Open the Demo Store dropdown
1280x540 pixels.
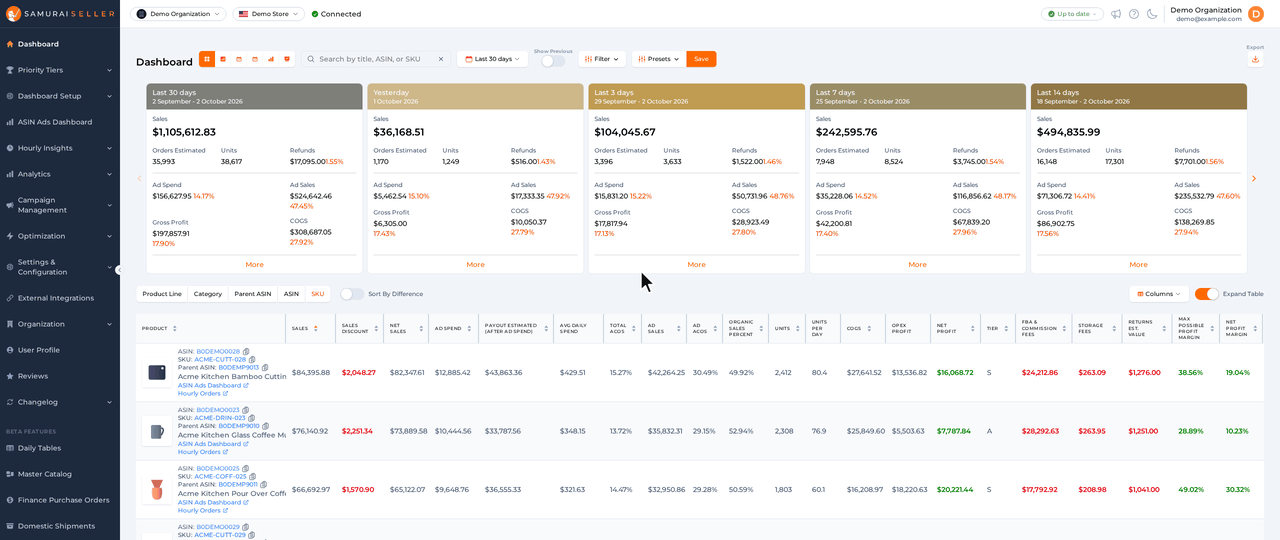point(269,14)
